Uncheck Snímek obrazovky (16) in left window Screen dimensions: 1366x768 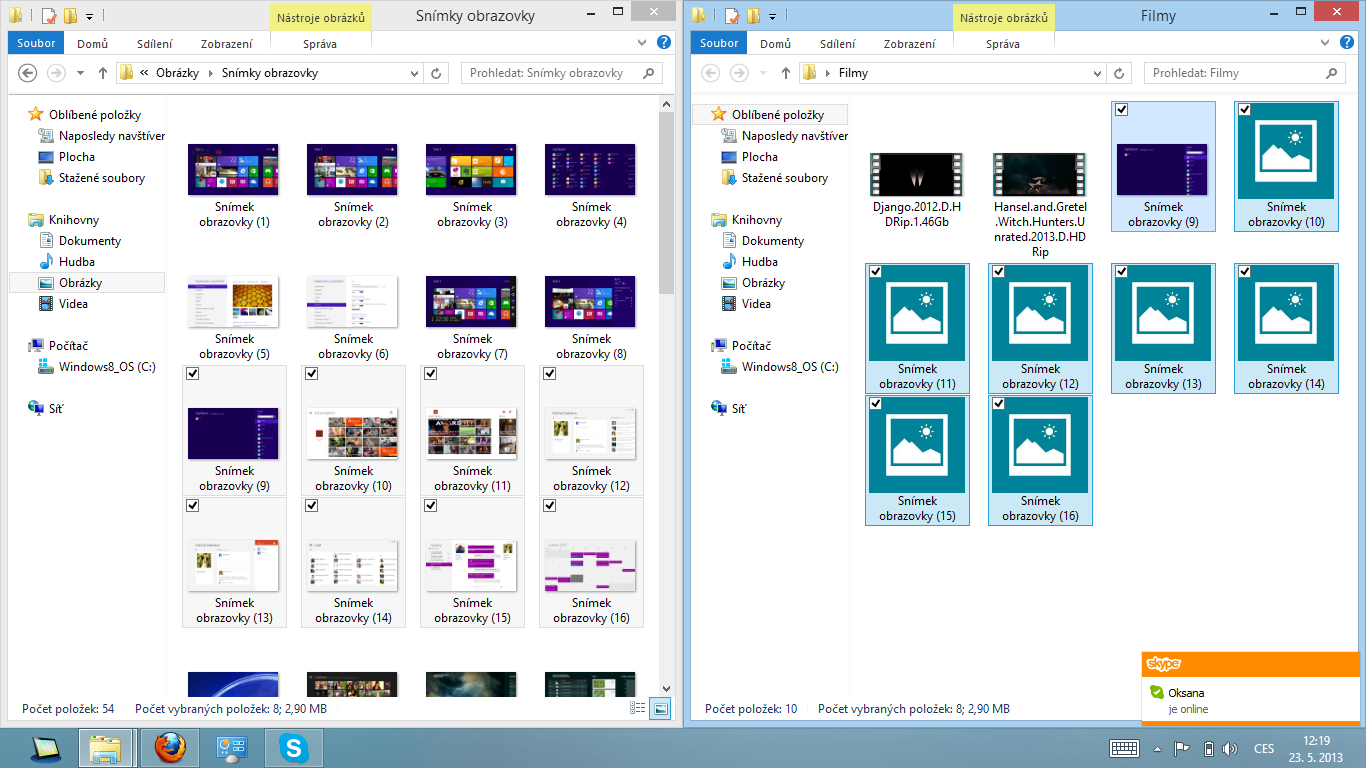point(549,506)
